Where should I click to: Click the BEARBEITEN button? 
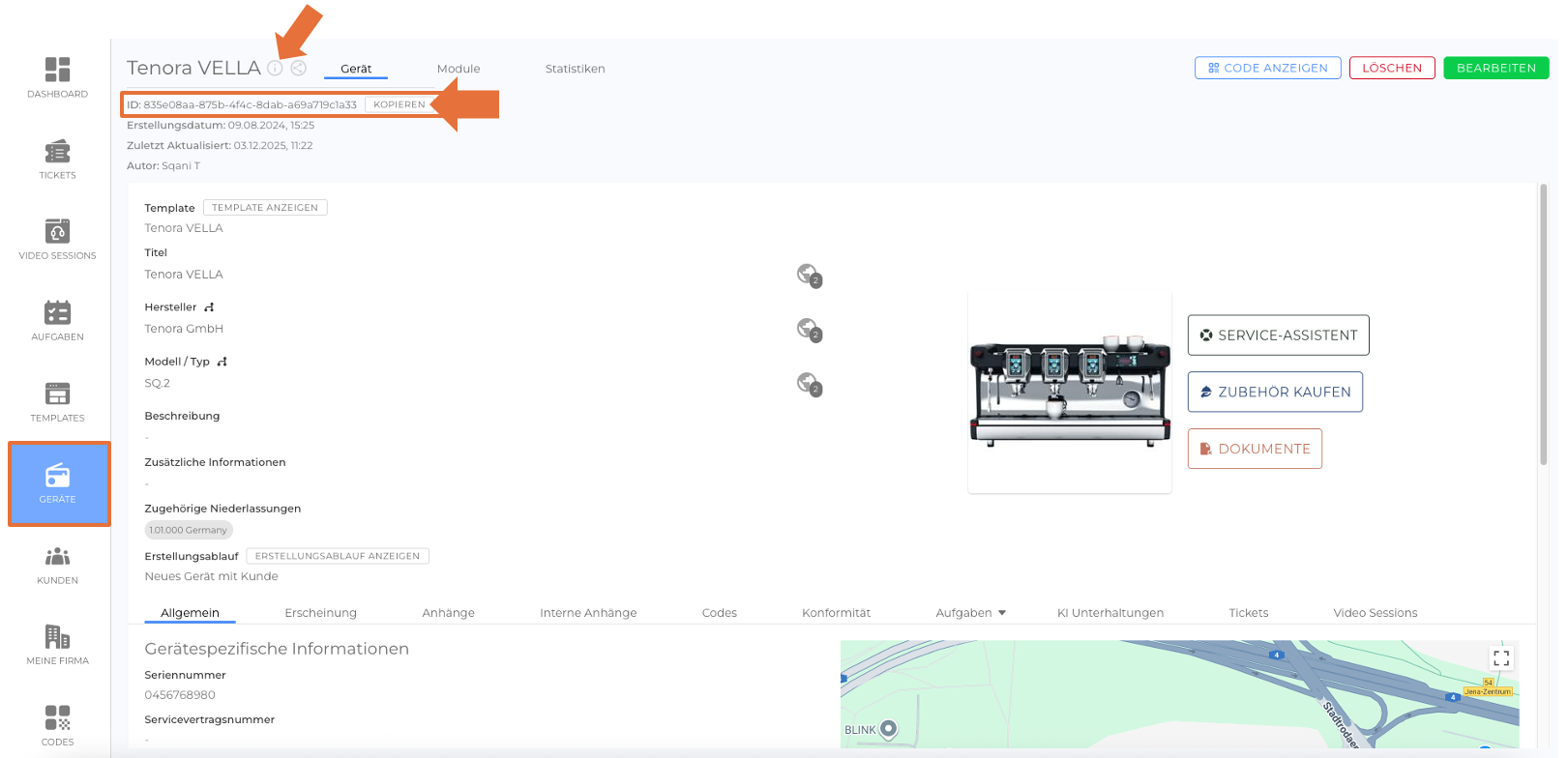point(1495,68)
